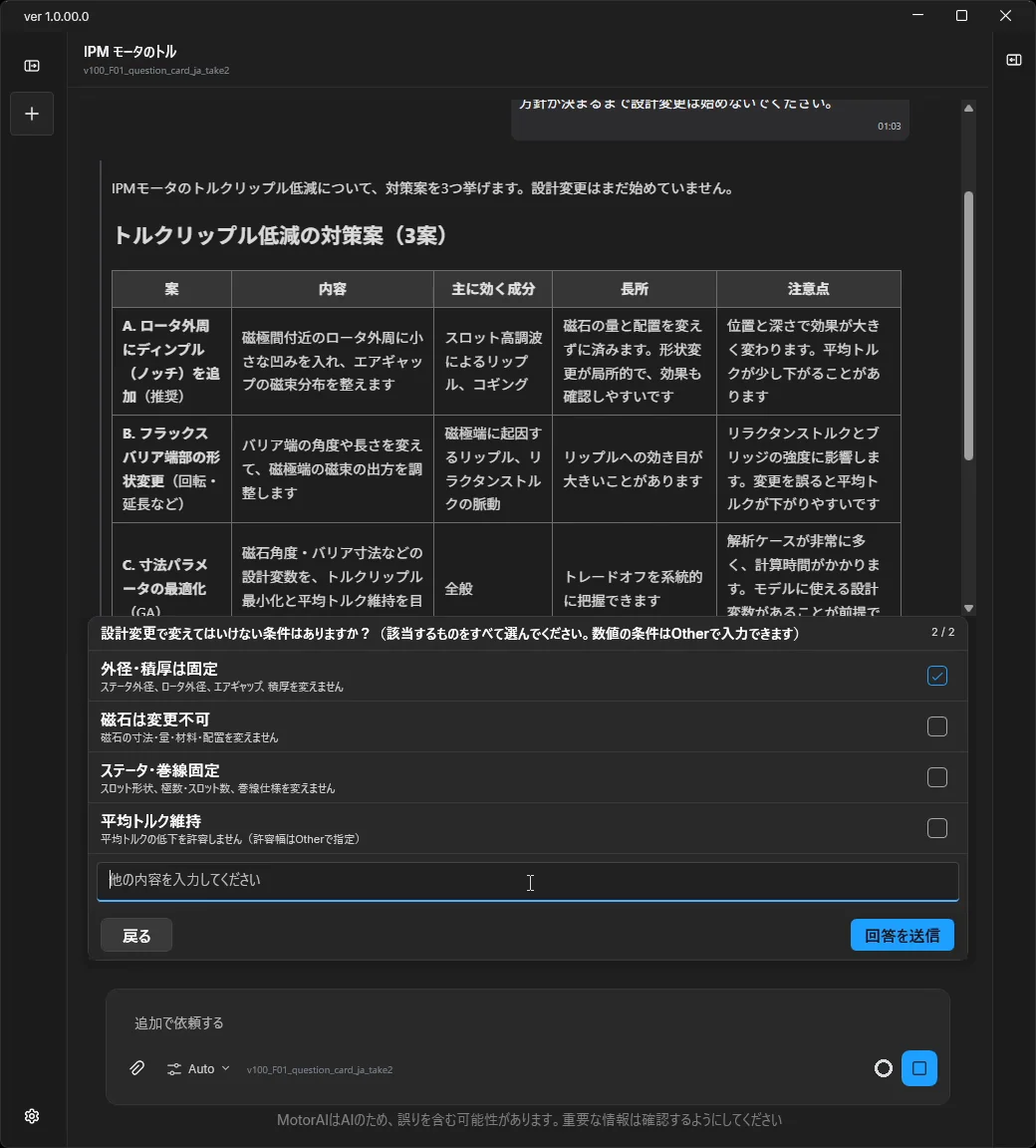Check the 磁石は変更不可 checkbox
The width and height of the screenshot is (1036, 1148).
pos(937,726)
